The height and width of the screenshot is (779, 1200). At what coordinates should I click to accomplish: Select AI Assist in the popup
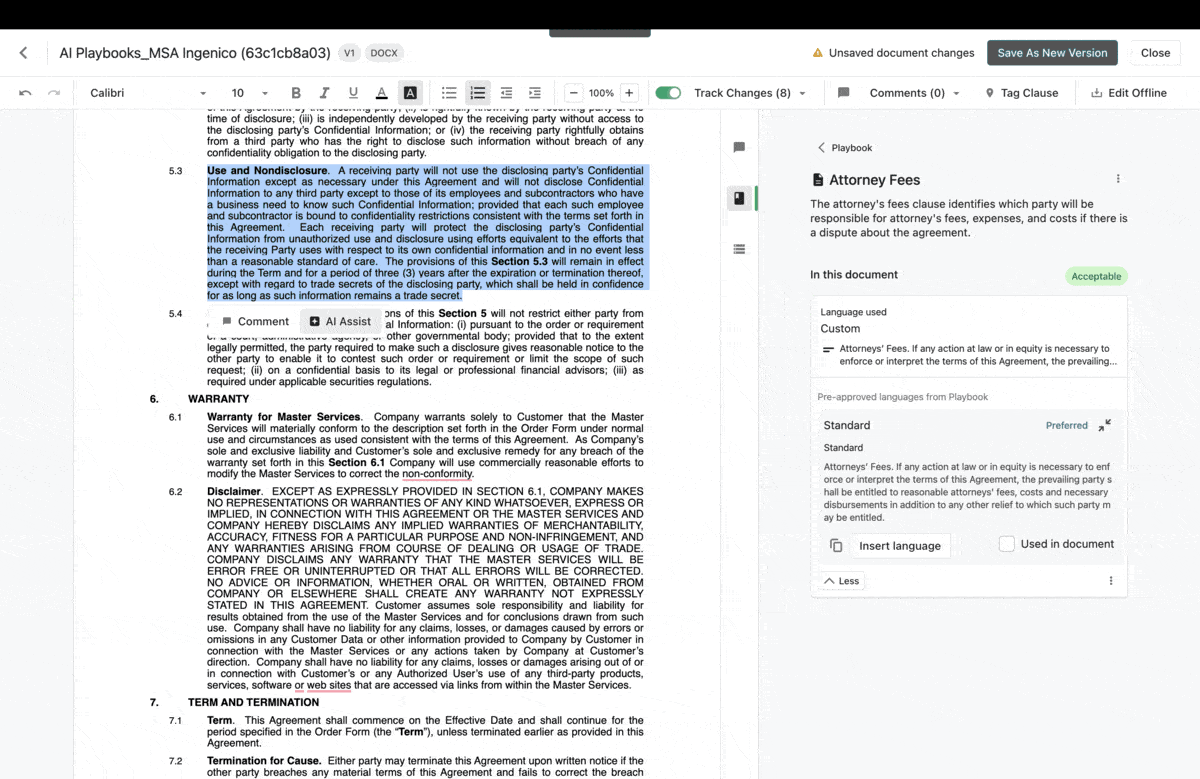coord(340,321)
